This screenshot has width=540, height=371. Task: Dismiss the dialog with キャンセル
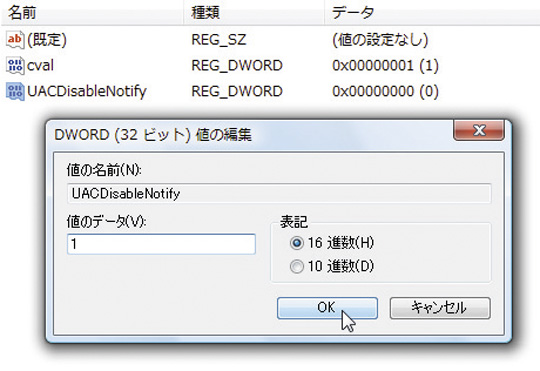click(x=440, y=308)
